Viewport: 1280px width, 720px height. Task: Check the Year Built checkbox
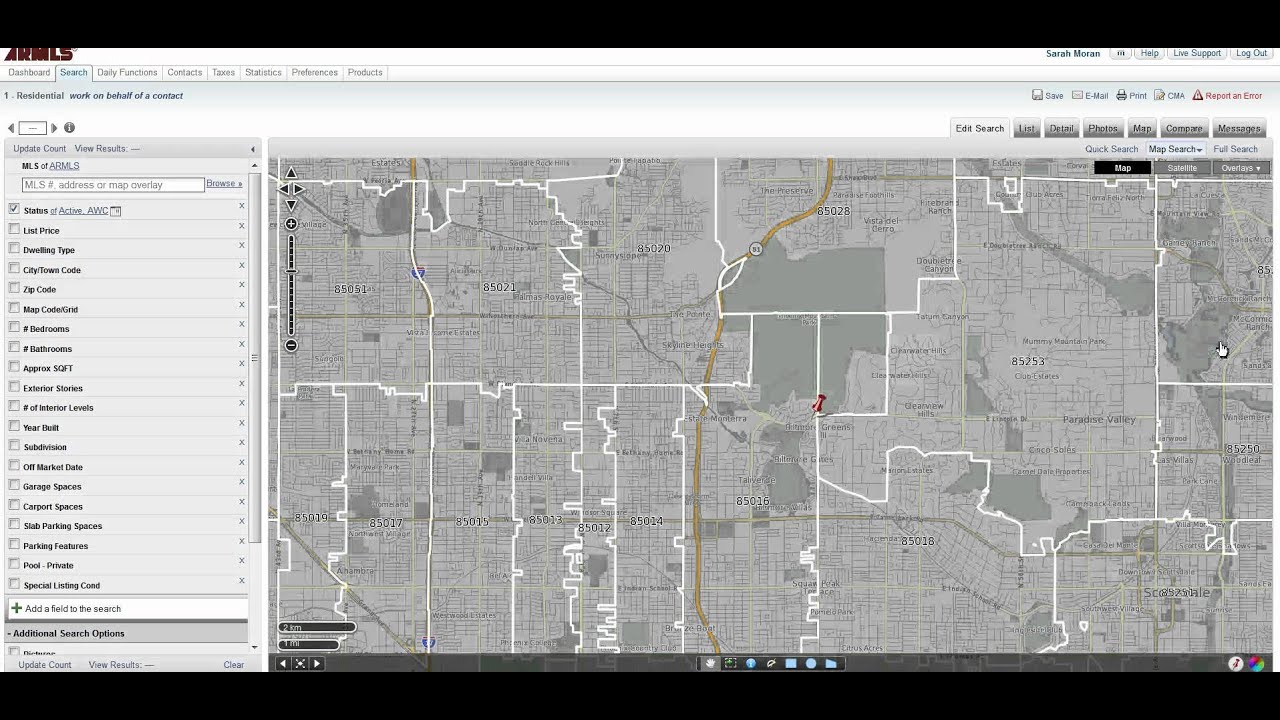point(14,426)
